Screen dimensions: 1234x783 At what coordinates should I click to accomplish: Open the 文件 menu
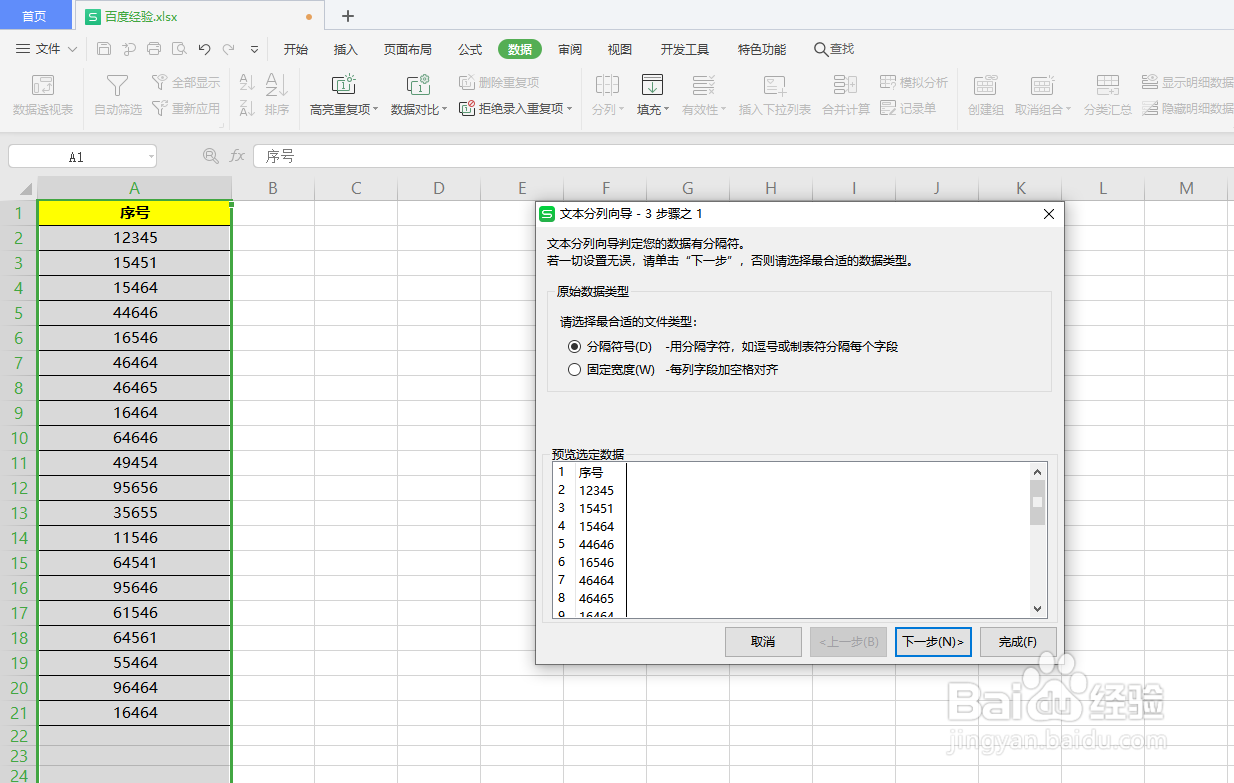[46, 48]
